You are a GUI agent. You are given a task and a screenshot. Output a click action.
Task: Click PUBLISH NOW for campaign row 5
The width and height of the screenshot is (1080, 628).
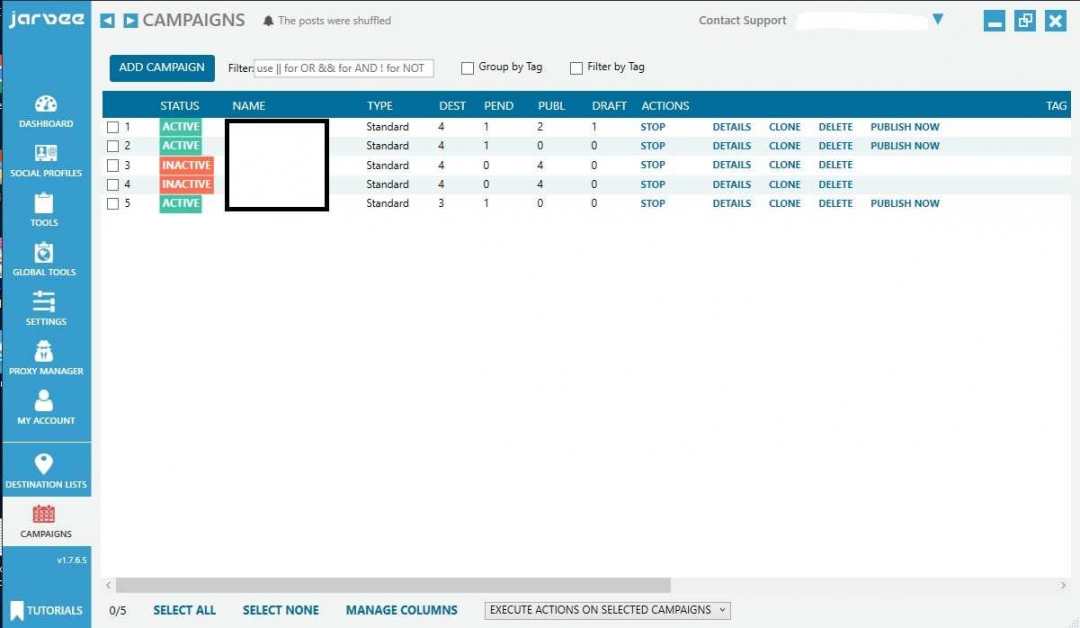(904, 204)
